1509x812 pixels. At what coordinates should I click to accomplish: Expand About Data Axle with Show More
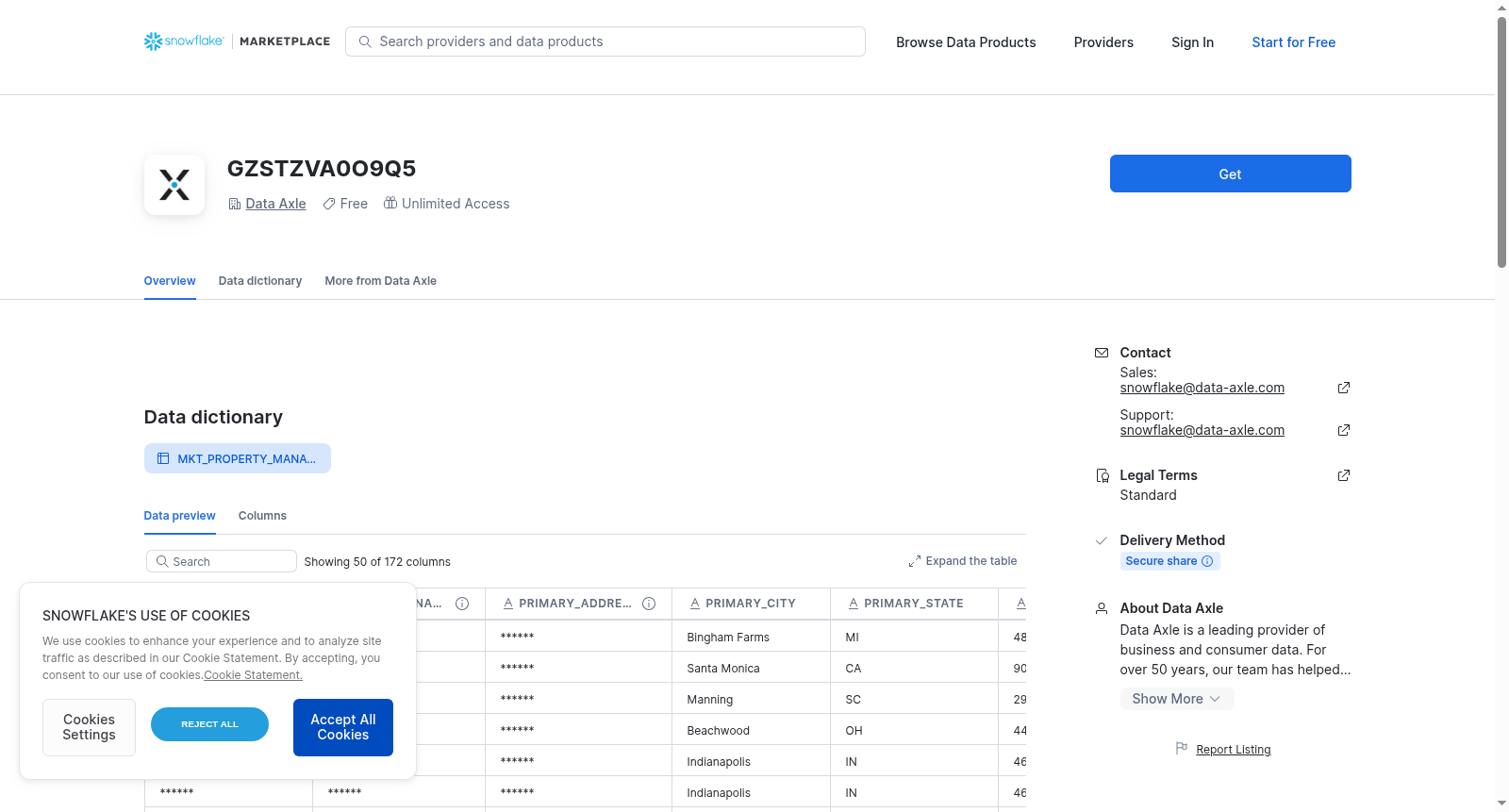tap(1176, 699)
